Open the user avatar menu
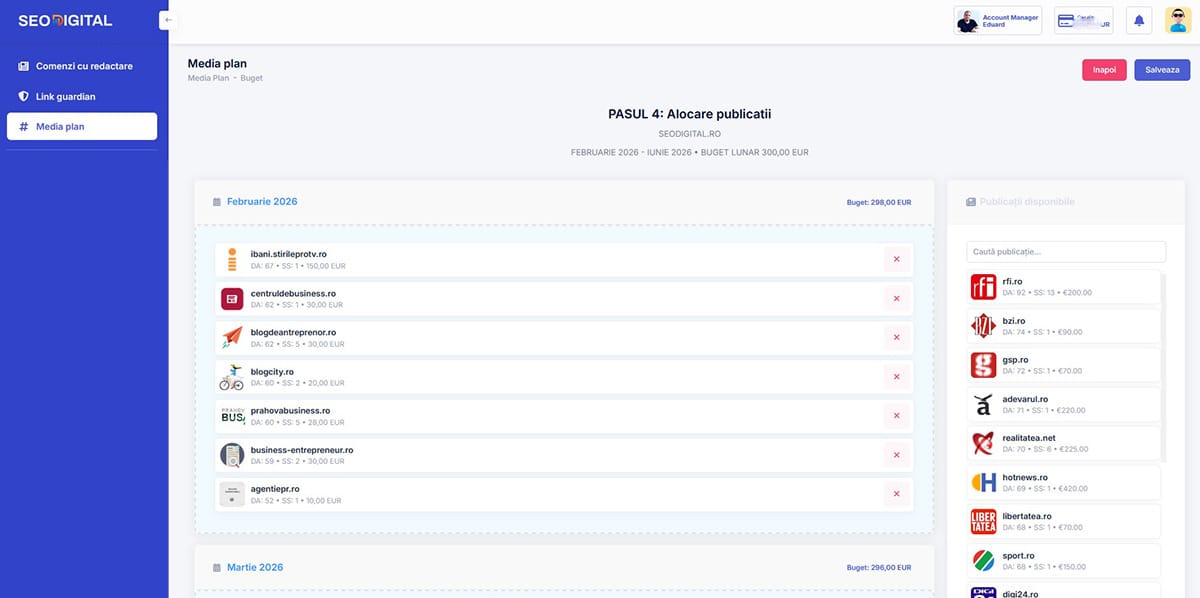The width and height of the screenshot is (1200, 598). [x=1177, y=19]
